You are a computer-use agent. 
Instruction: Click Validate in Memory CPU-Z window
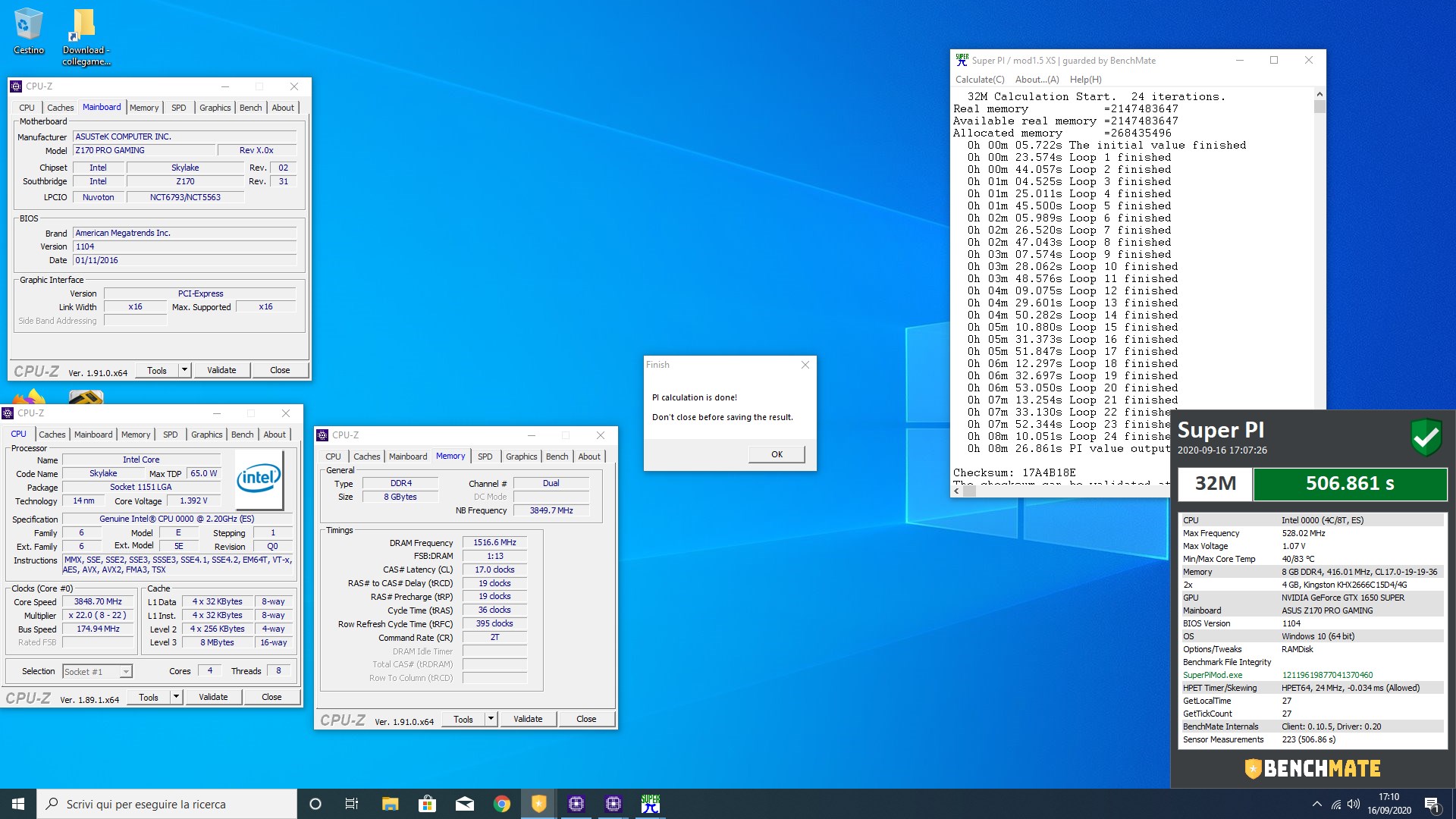[x=528, y=719]
